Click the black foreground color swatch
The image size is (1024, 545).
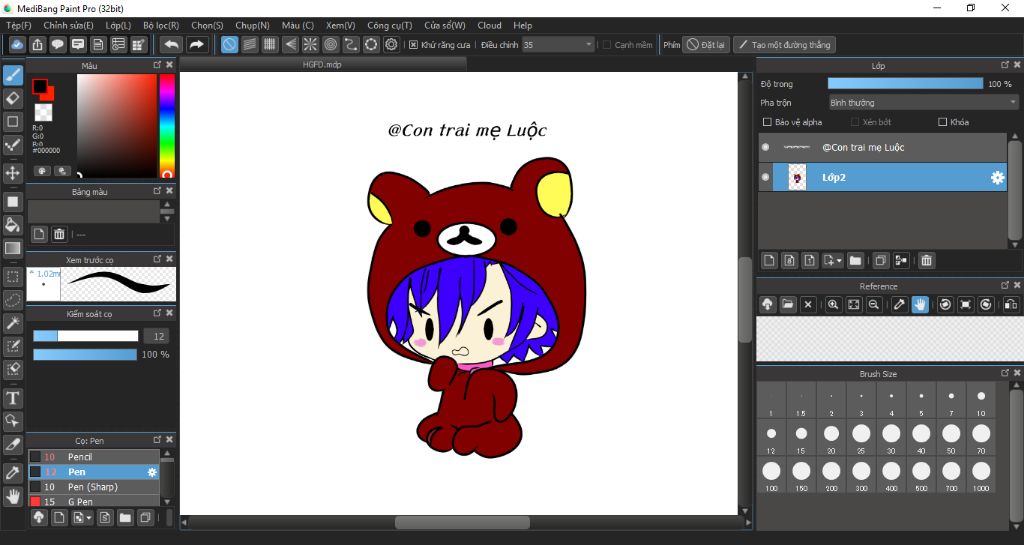[x=40, y=86]
